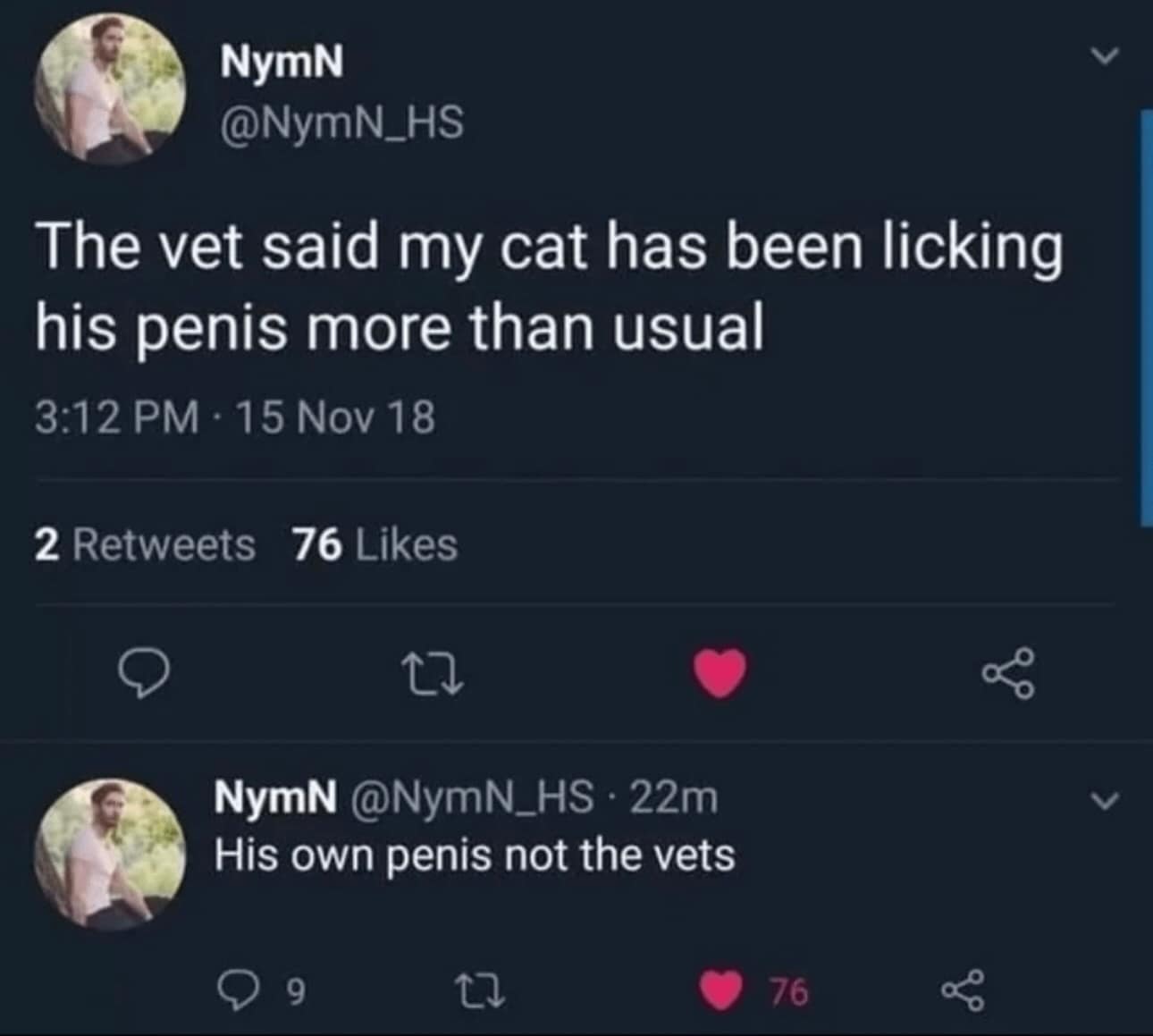Click the reply text 'His own penis not the vets'
Screen dimensions: 1153x1036
pos(474,854)
